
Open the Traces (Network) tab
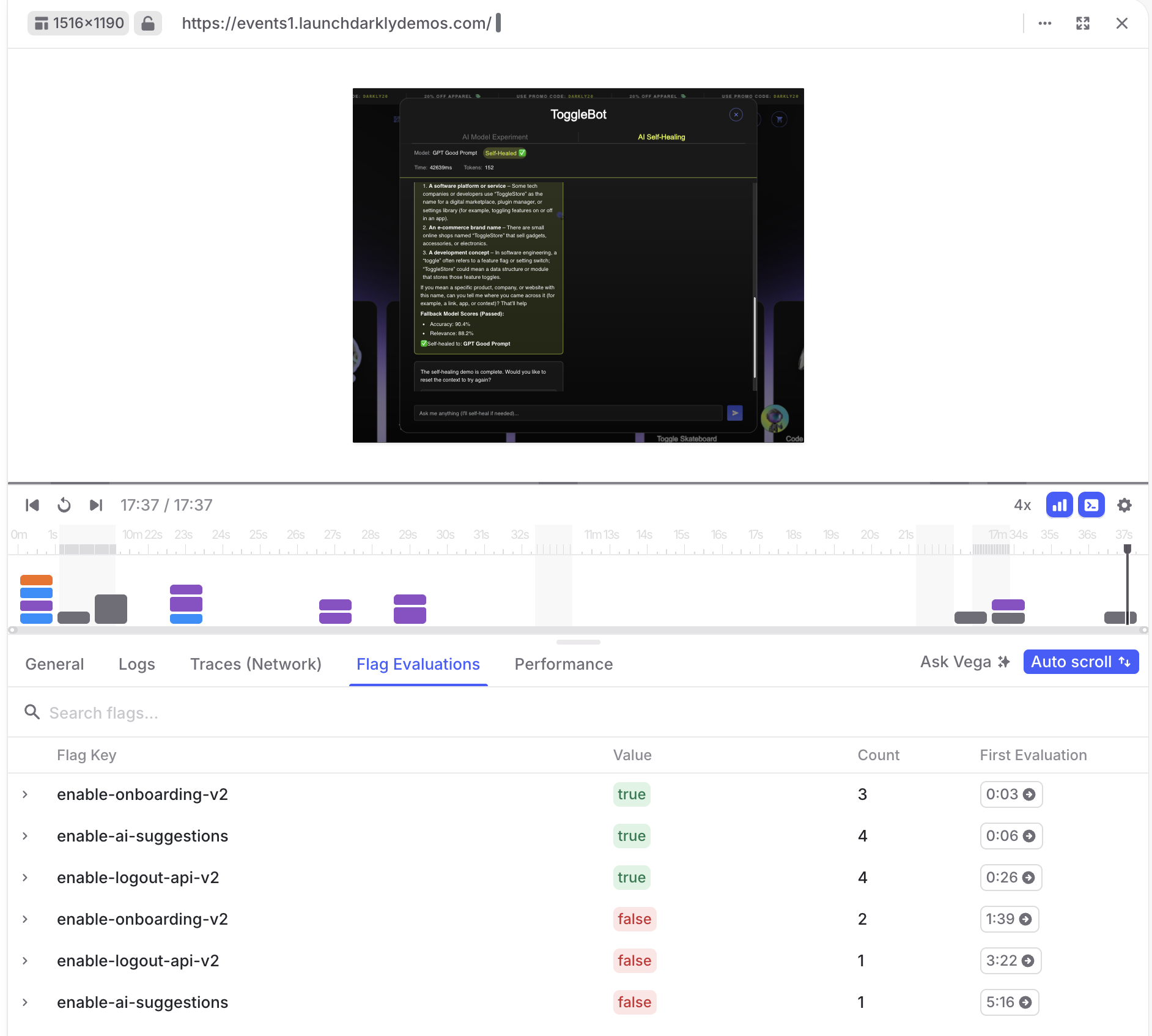tap(256, 664)
